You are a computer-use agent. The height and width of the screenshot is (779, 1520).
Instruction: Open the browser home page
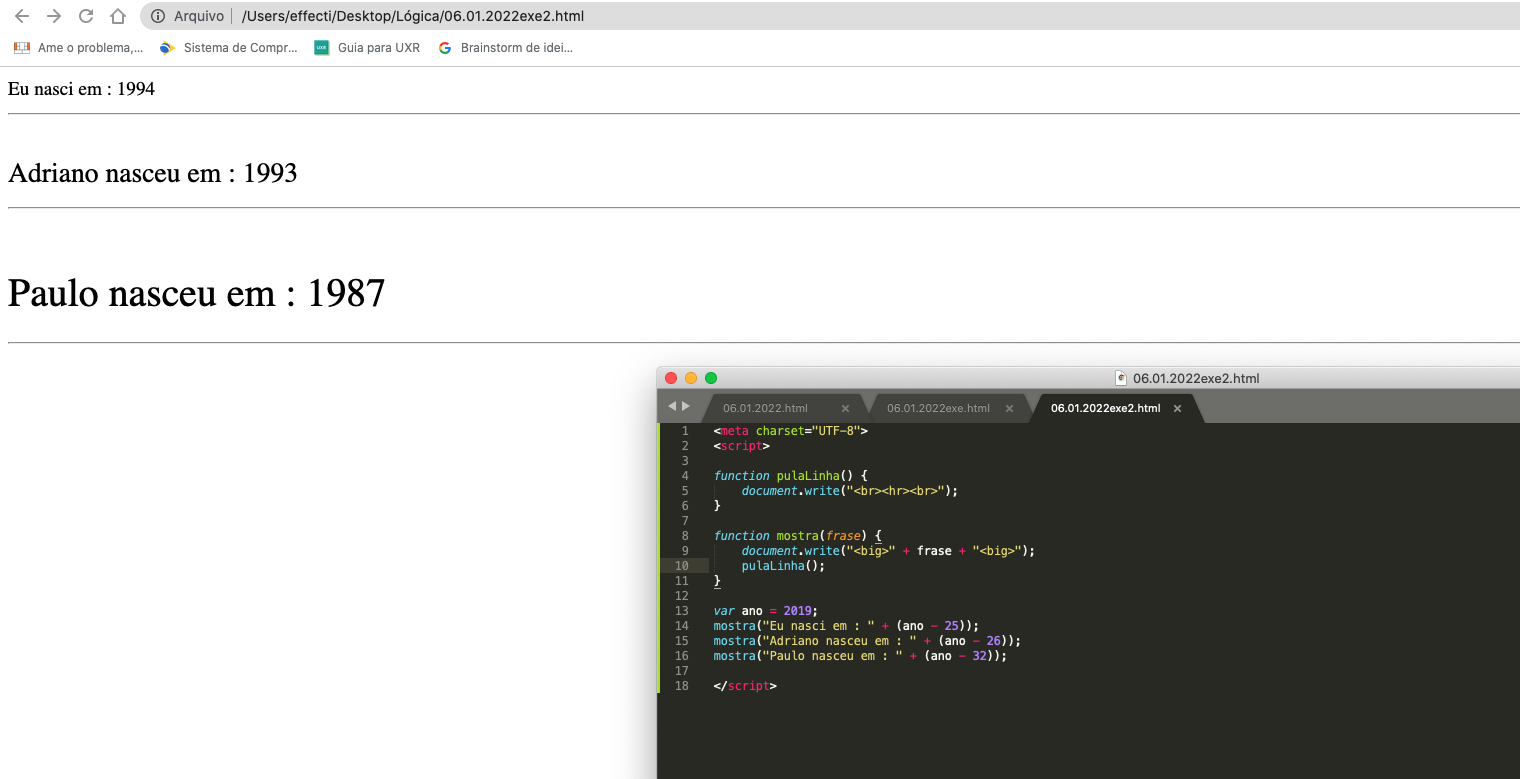point(118,16)
